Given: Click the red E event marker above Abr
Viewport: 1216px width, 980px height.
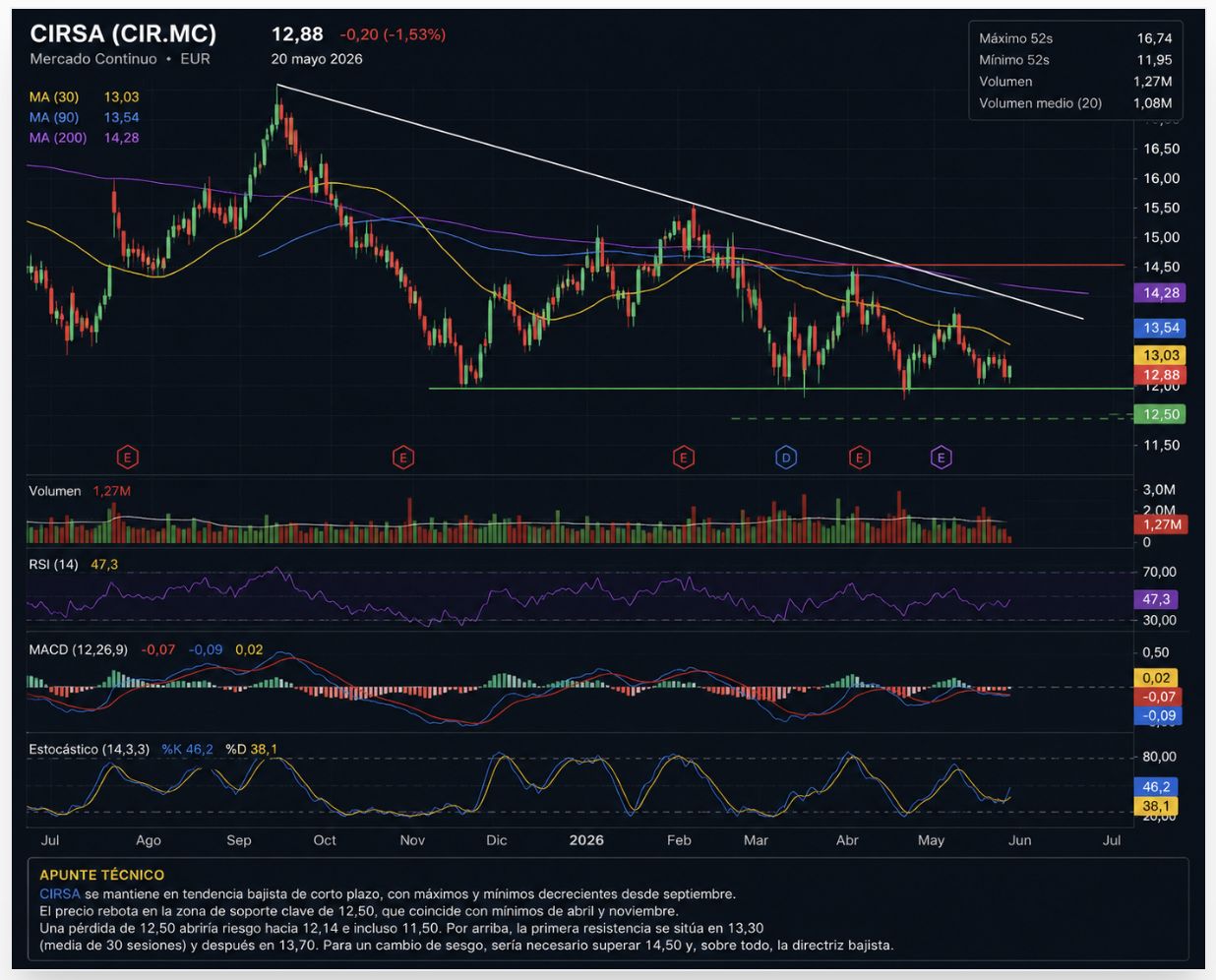Looking at the screenshot, I should tap(859, 458).
